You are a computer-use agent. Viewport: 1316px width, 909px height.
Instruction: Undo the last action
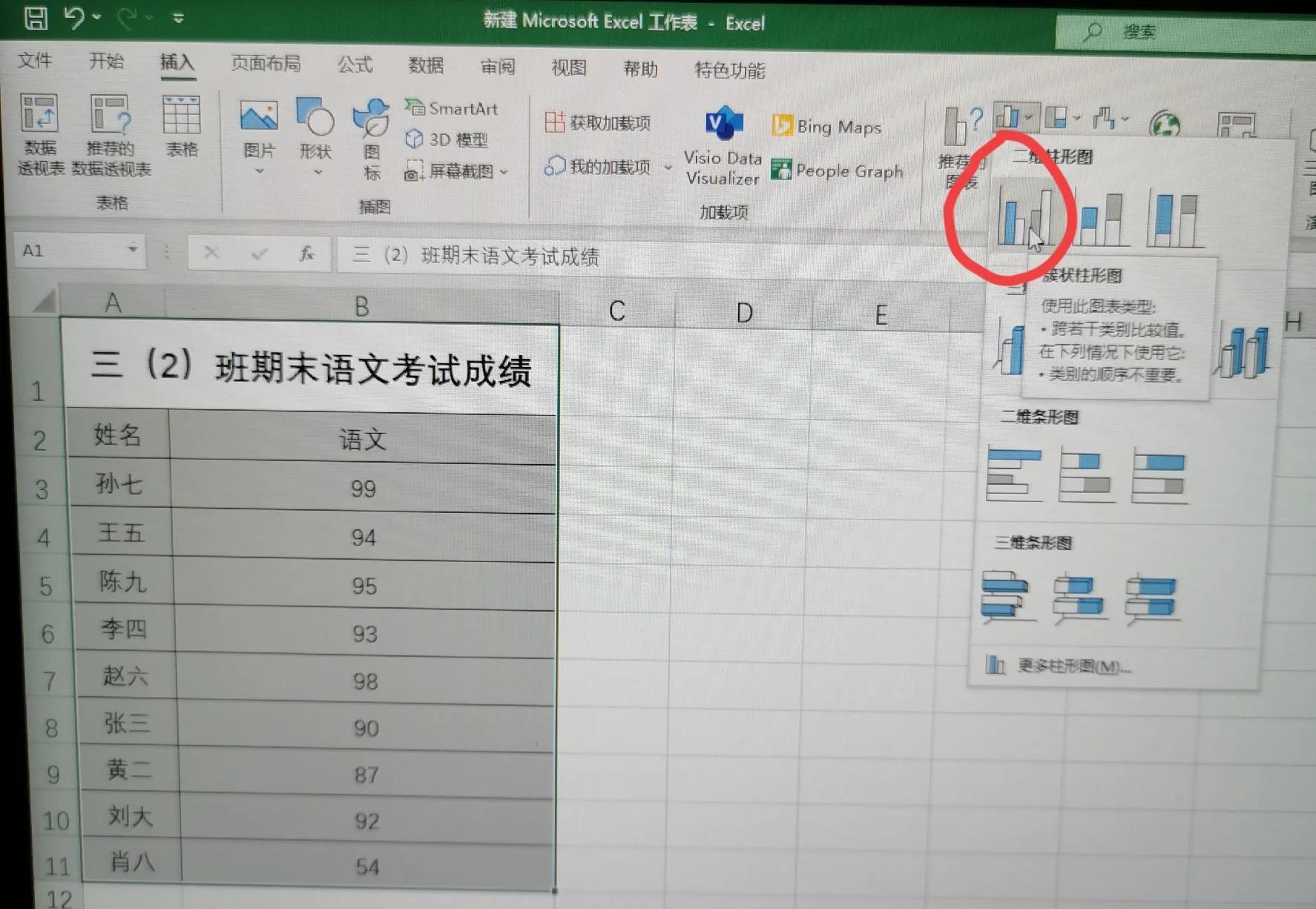click(75, 18)
